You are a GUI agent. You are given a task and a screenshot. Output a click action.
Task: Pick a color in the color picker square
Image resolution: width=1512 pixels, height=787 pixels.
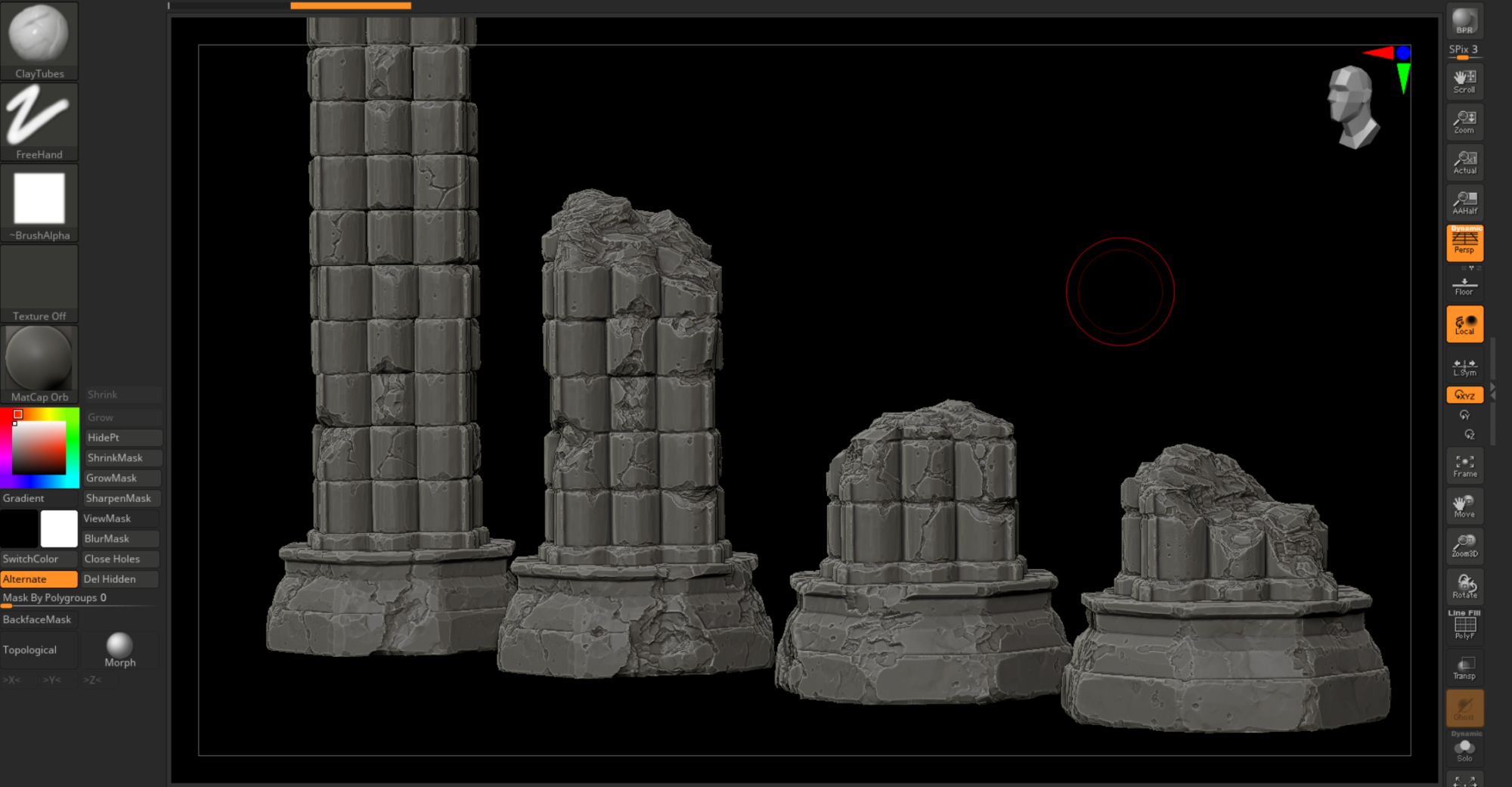[38, 448]
